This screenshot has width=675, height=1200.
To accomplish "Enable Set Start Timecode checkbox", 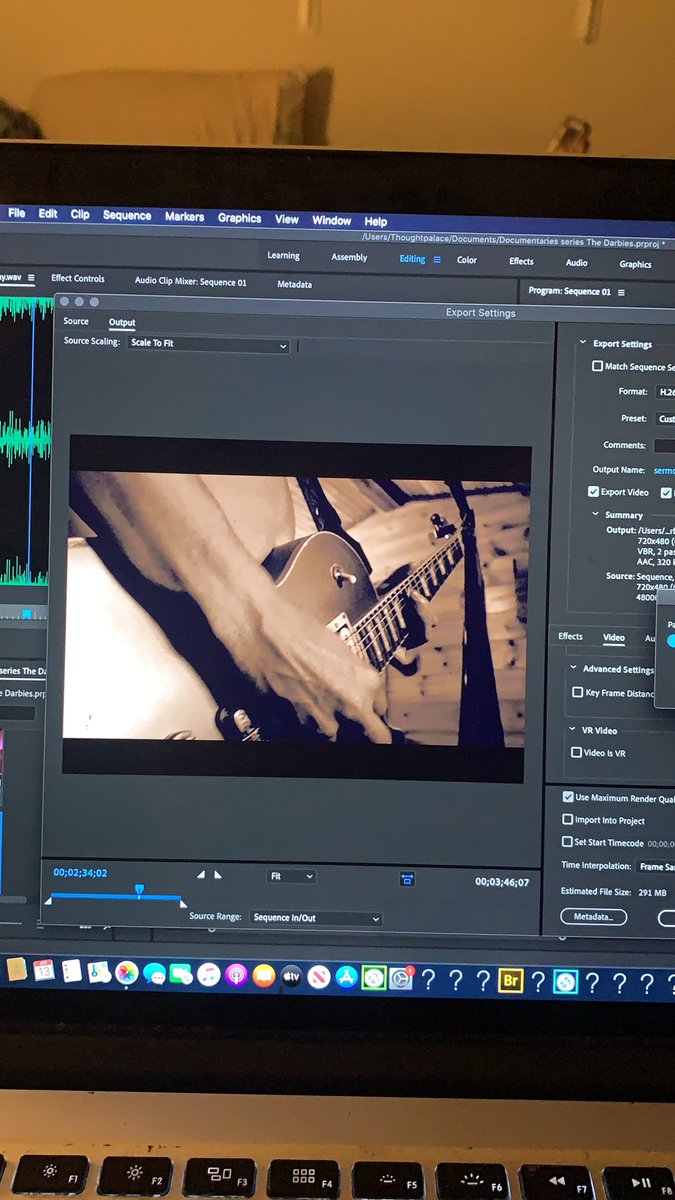I will 567,842.
